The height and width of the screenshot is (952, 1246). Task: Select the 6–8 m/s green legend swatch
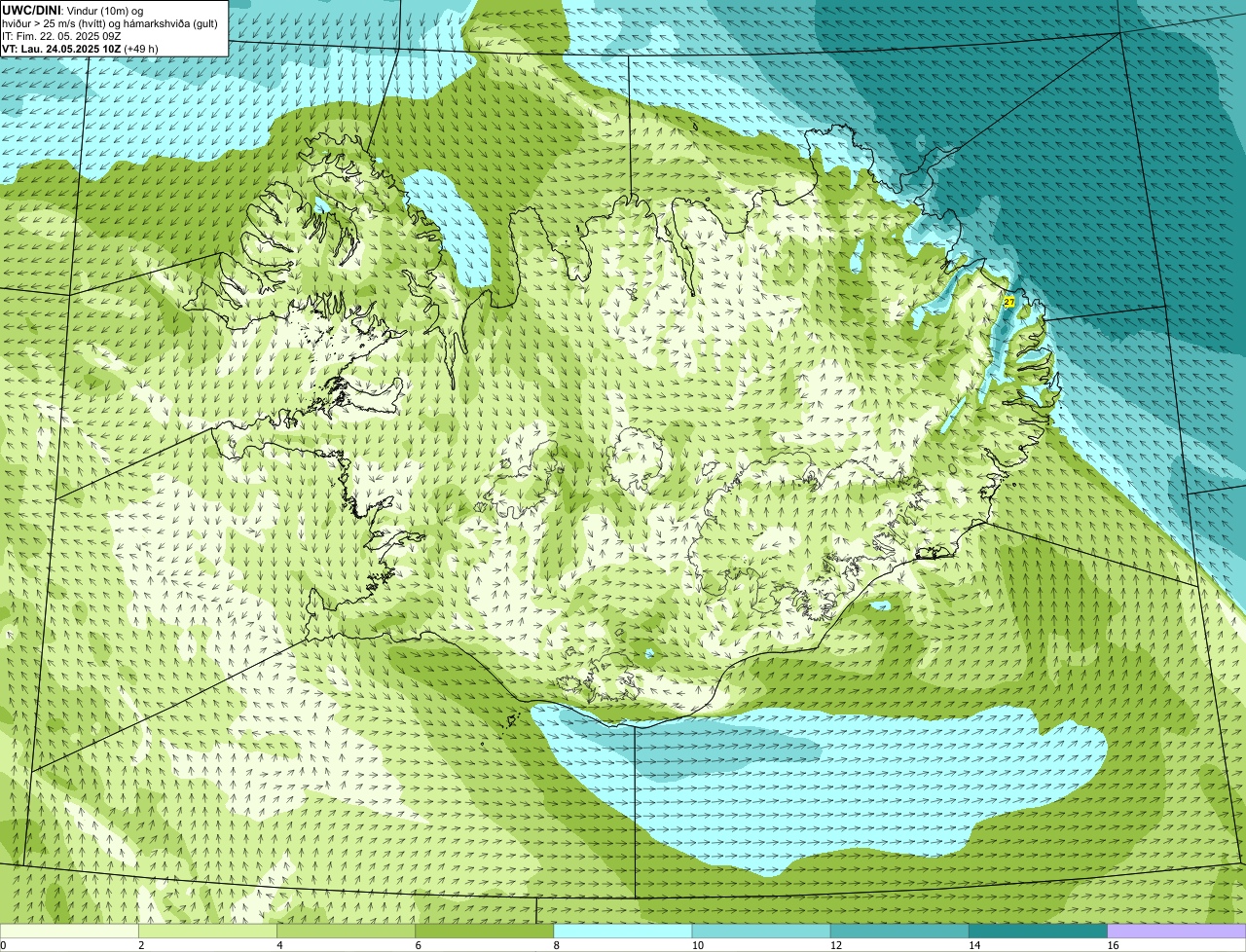485,932
